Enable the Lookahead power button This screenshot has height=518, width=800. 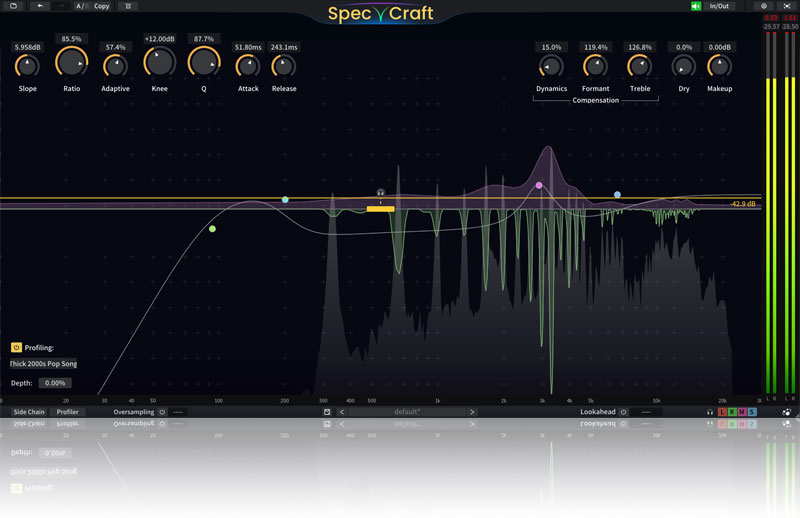point(622,412)
